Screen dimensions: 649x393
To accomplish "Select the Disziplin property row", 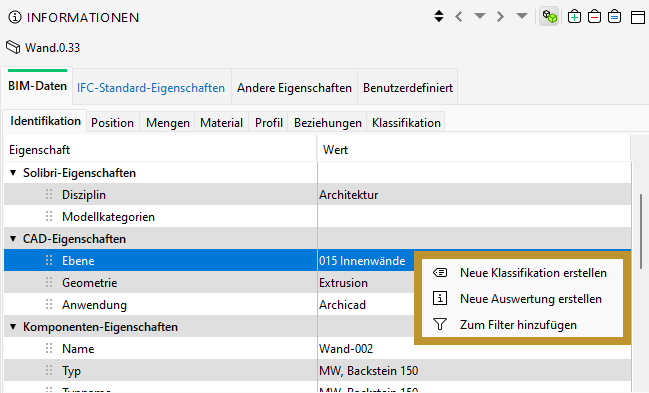I will (x=317, y=194).
